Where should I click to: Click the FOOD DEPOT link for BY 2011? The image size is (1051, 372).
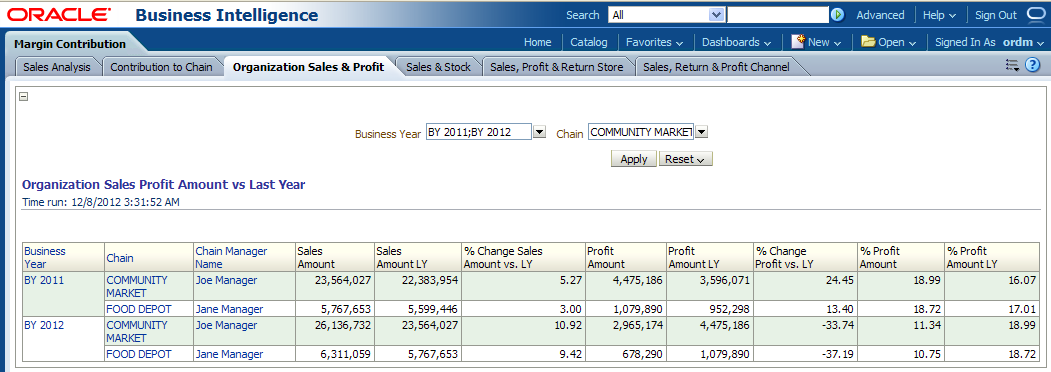(x=139, y=309)
